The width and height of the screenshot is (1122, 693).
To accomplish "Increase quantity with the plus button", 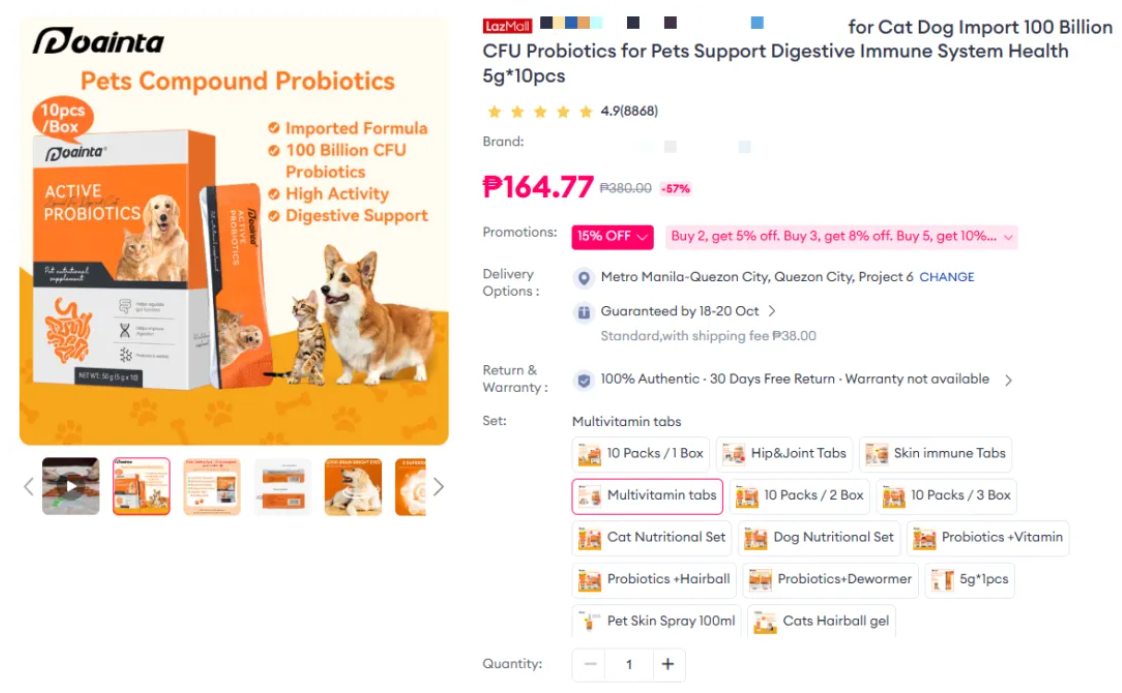I will [668, 664].
